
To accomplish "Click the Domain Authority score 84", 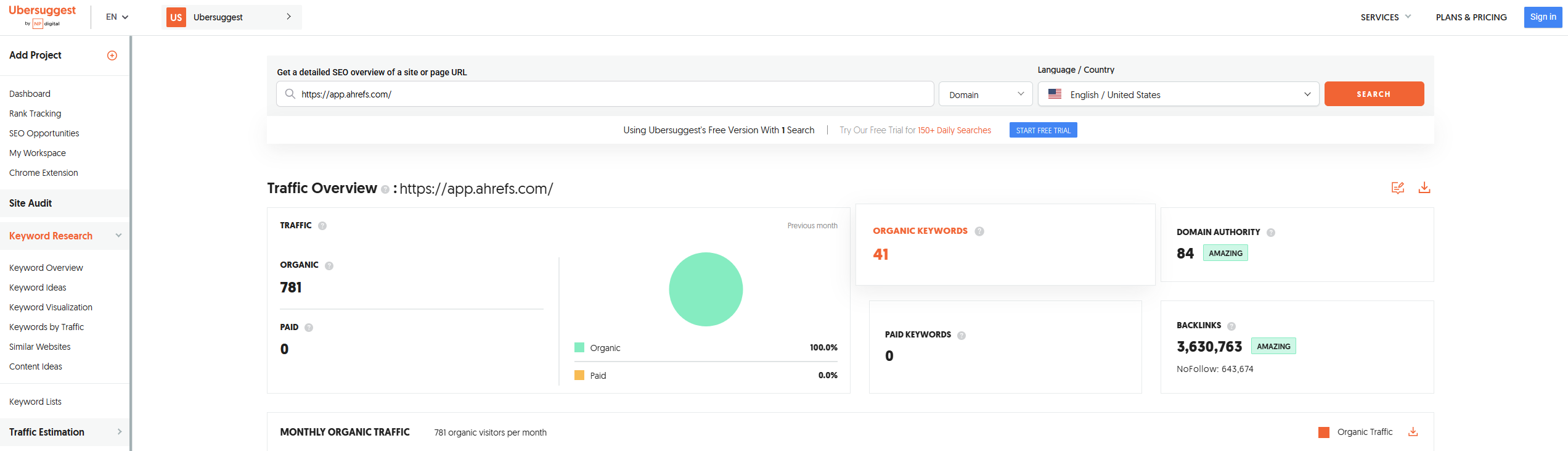I will point(1185,254).
